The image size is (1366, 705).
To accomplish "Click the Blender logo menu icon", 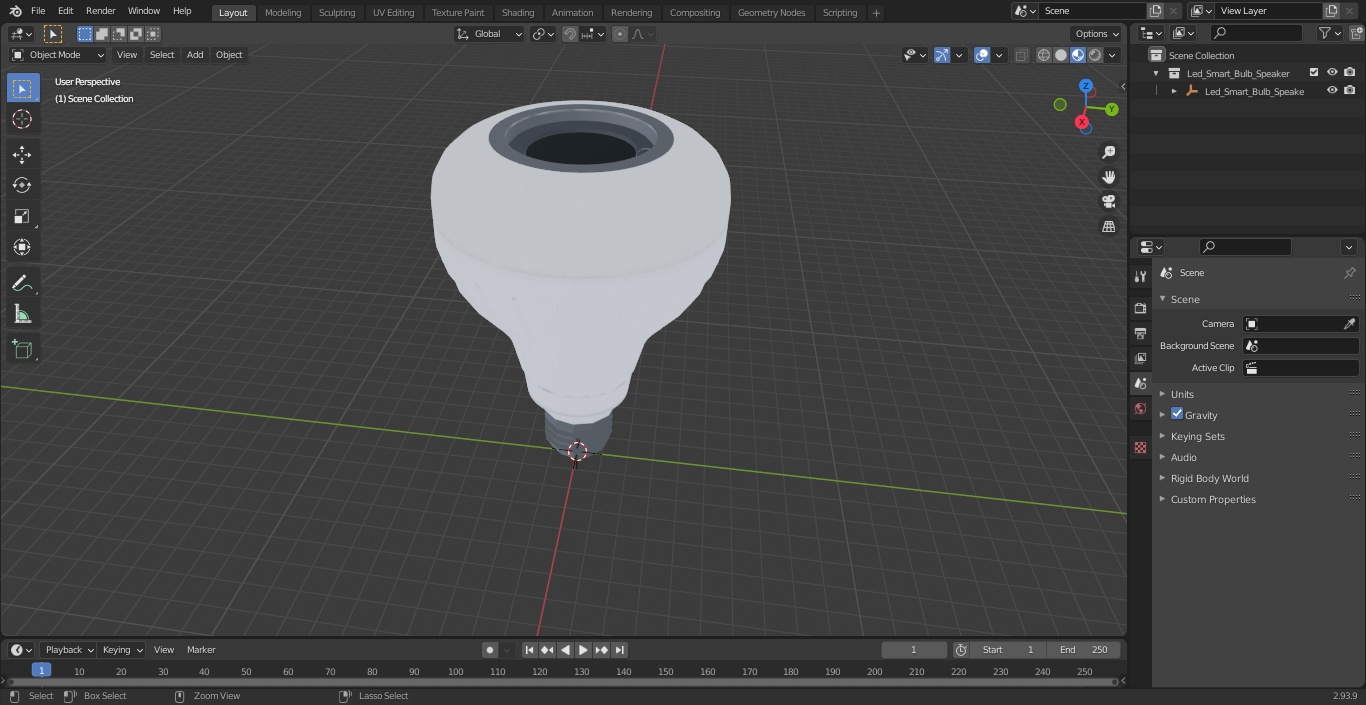I will coord(15,11).
